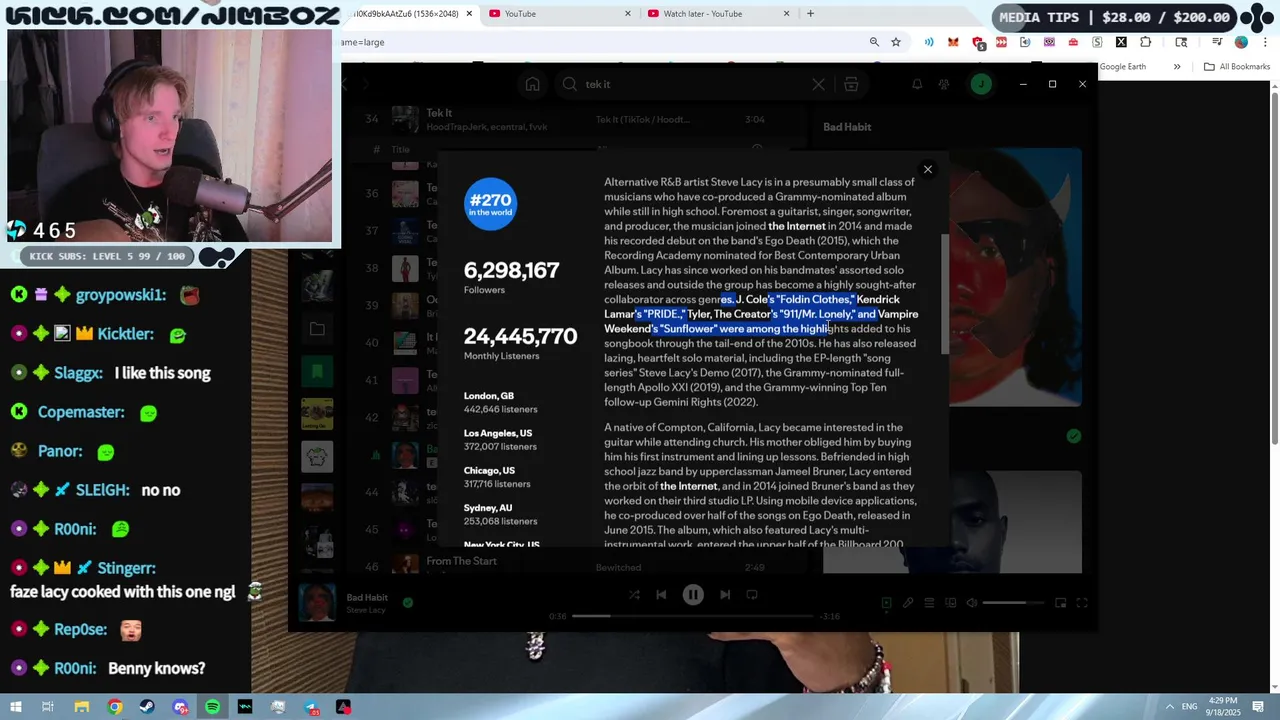Image resolution: width=1280 pixels, height=720 pixels.
Task: Open a new Chrome tab
Action: coord(810,14)
